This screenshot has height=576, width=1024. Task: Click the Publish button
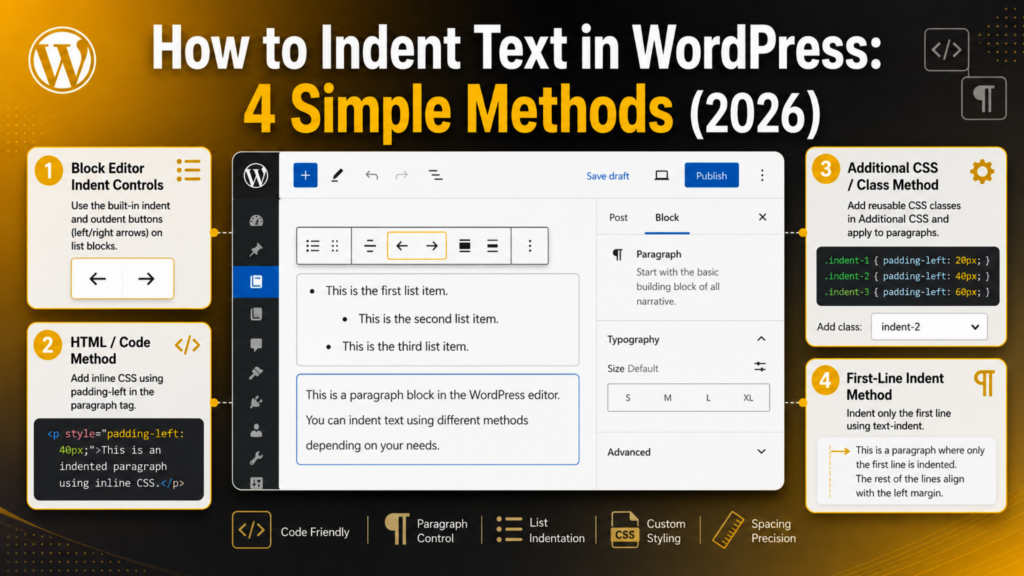[x=711, y=176]
